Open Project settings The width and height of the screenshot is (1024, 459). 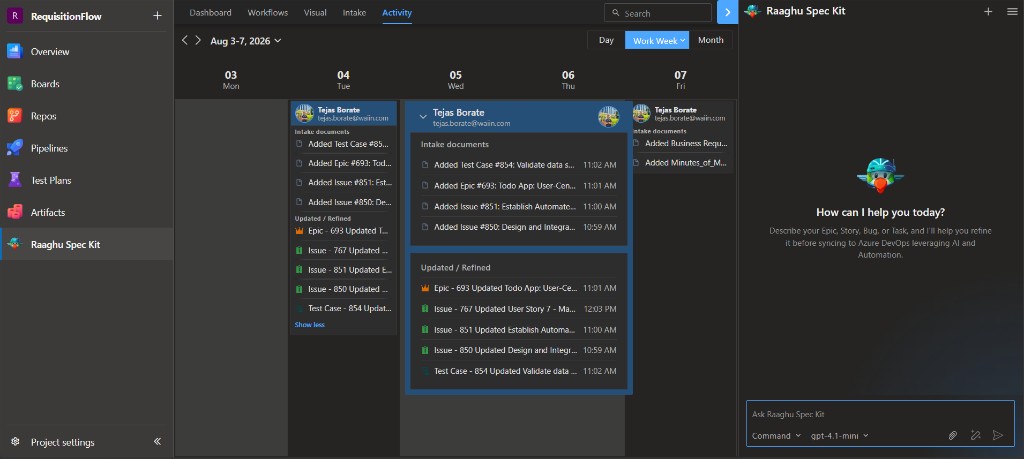point(63,442)
